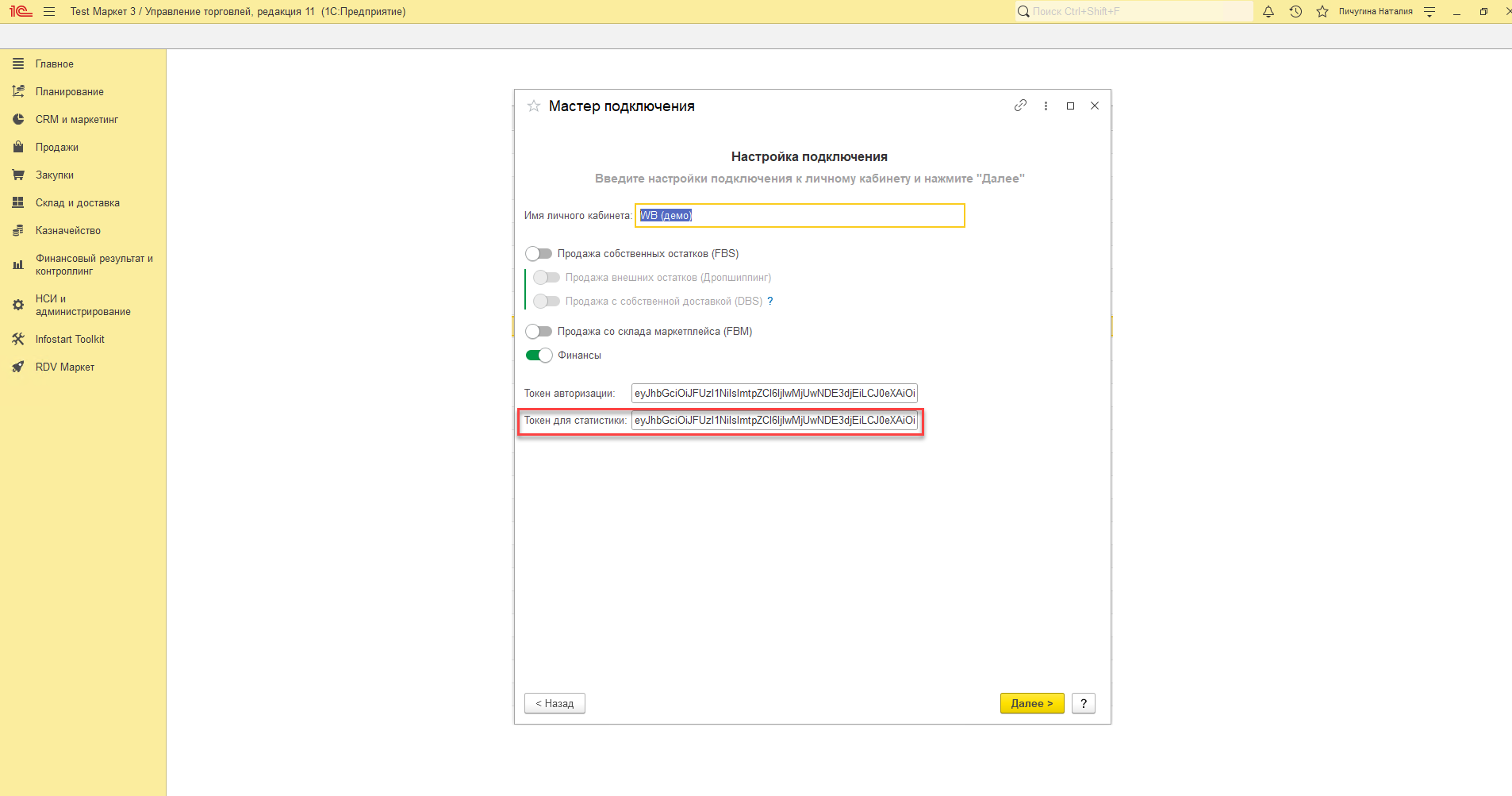1512x796 pixels.
Task: Click the Настройка подключения heading
Action: [809, 156]
